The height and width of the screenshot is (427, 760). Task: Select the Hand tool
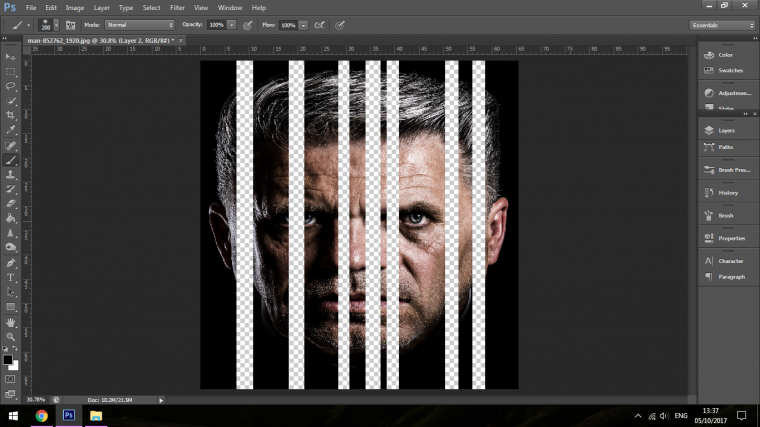[10, 322]
